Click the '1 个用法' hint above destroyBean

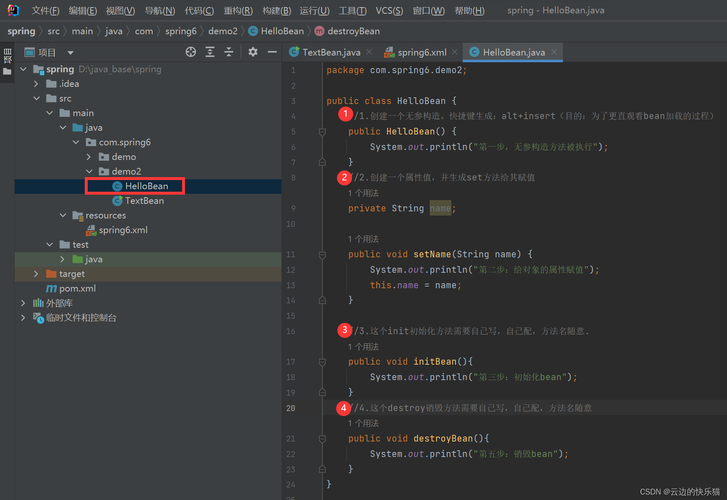point(364,423)
